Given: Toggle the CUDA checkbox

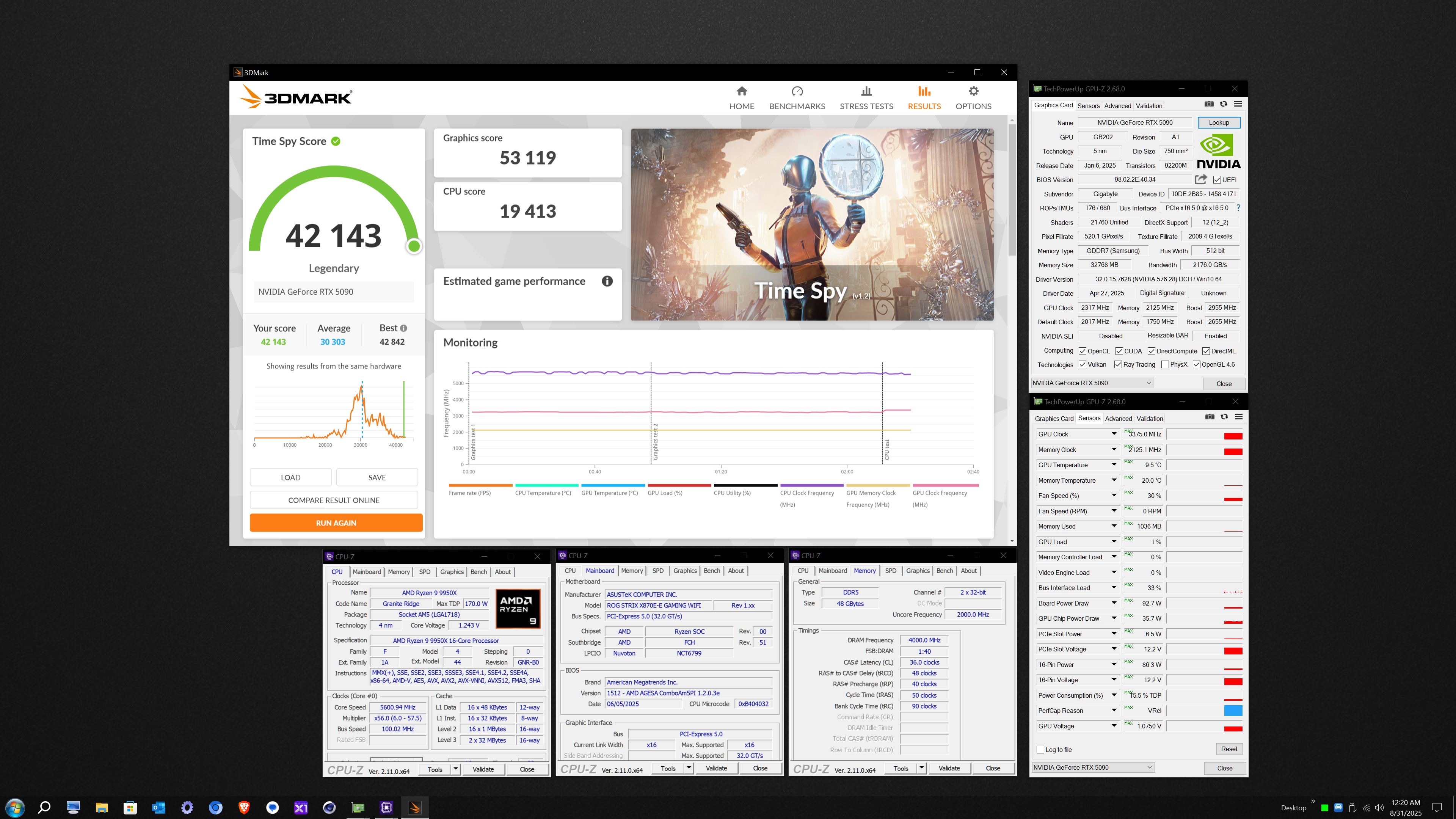Looking at the screenshot, I should [x=1119, y=351].
